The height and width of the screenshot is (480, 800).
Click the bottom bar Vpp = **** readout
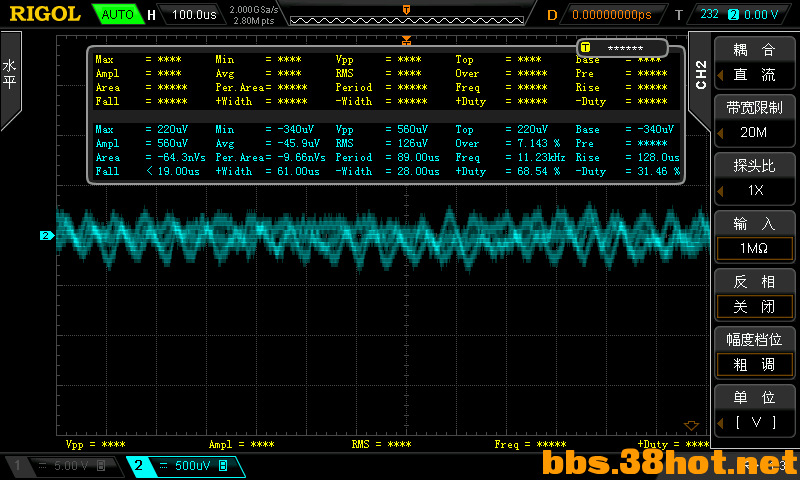(x=95, y=445)
